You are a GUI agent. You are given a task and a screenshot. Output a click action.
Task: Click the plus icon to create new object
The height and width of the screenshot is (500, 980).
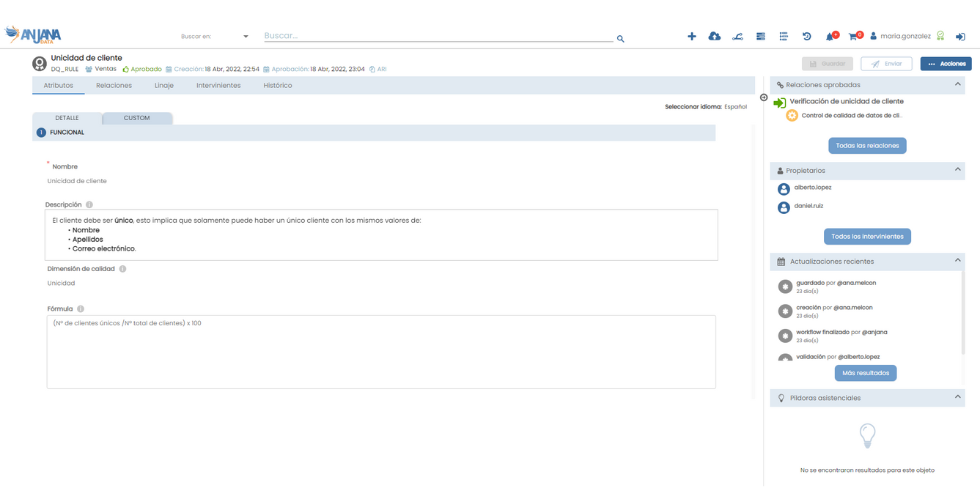pyautogui.click(x=691, y=37)
